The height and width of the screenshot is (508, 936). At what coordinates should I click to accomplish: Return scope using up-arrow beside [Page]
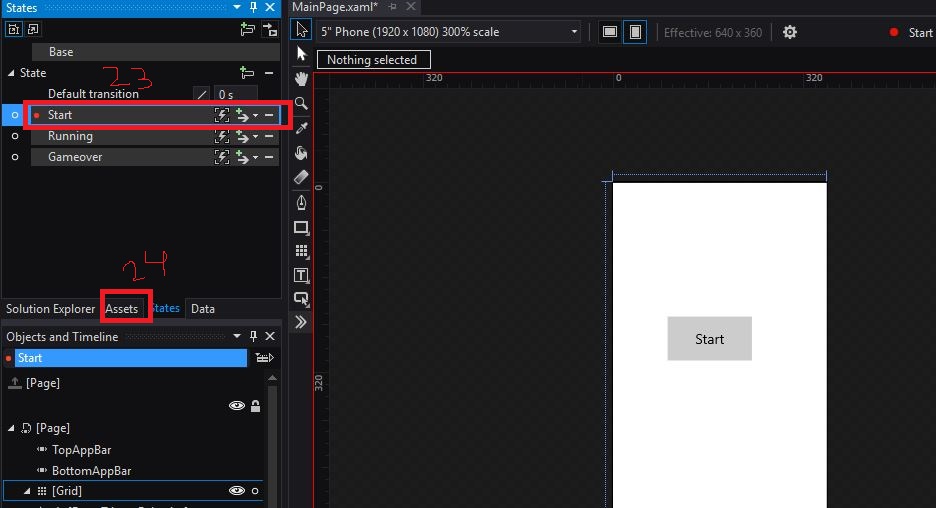pos(14,383)
